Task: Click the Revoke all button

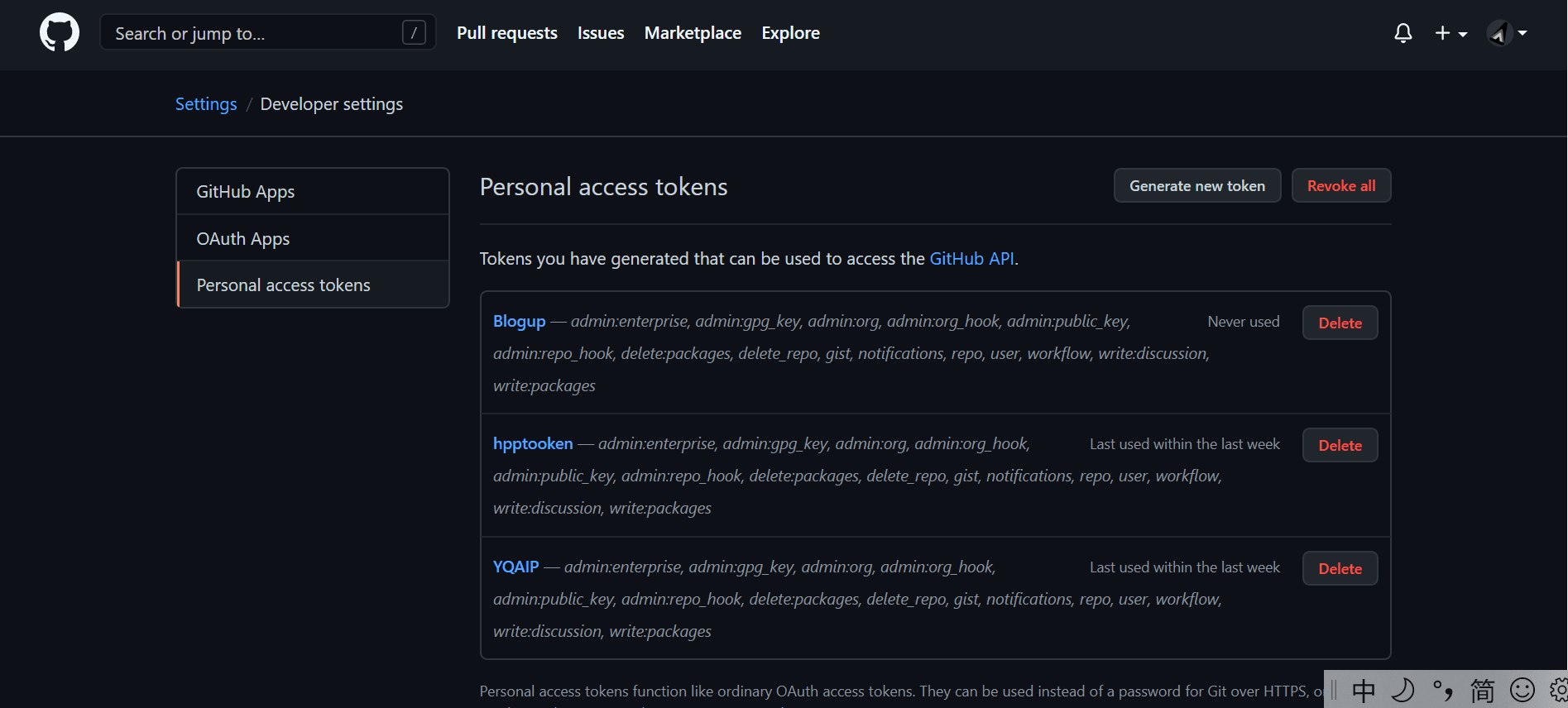Action: 1340,186
